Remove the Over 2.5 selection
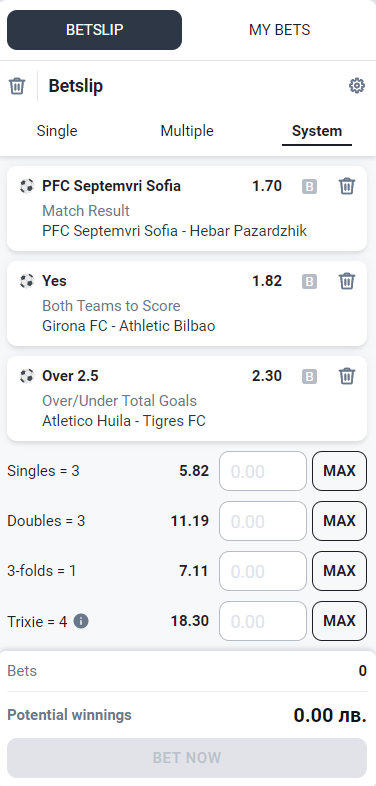 point(347,376)
